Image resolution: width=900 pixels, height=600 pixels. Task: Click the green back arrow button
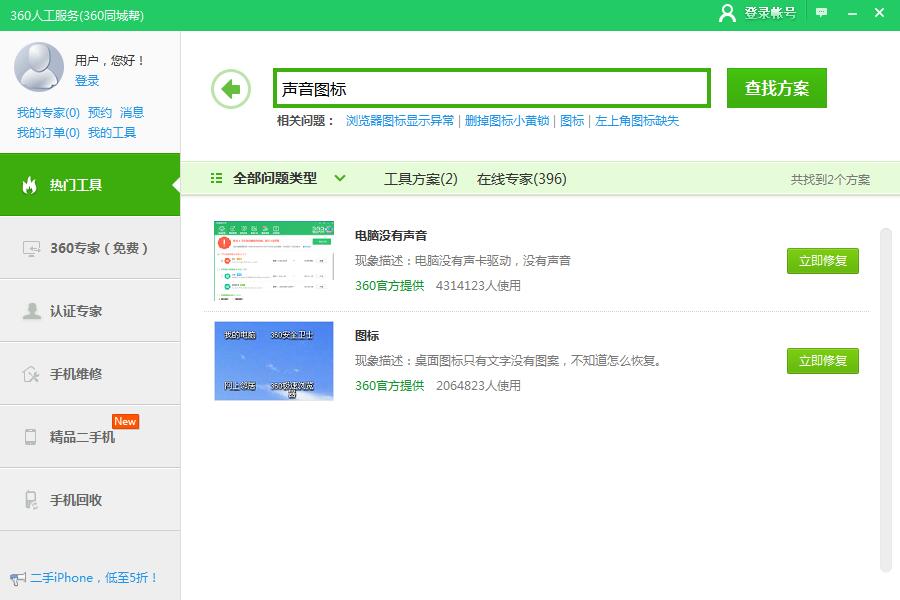pyautogui.click(x=231, y=89)
